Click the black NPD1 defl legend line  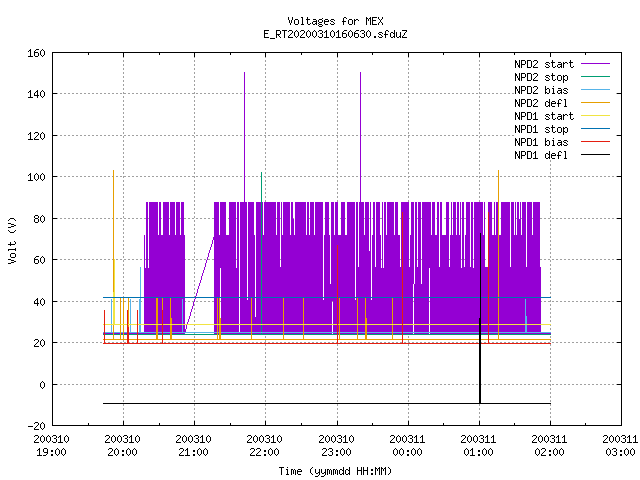(x=595, y=155)
